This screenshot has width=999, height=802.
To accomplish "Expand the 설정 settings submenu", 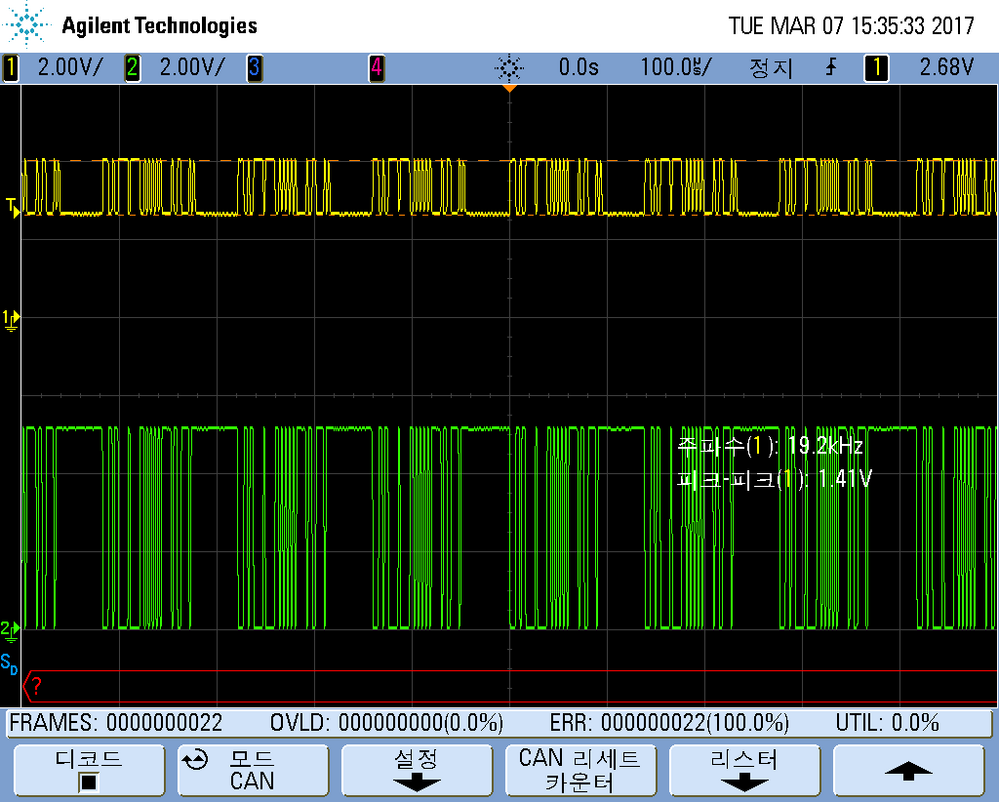I will click(417, 770).
